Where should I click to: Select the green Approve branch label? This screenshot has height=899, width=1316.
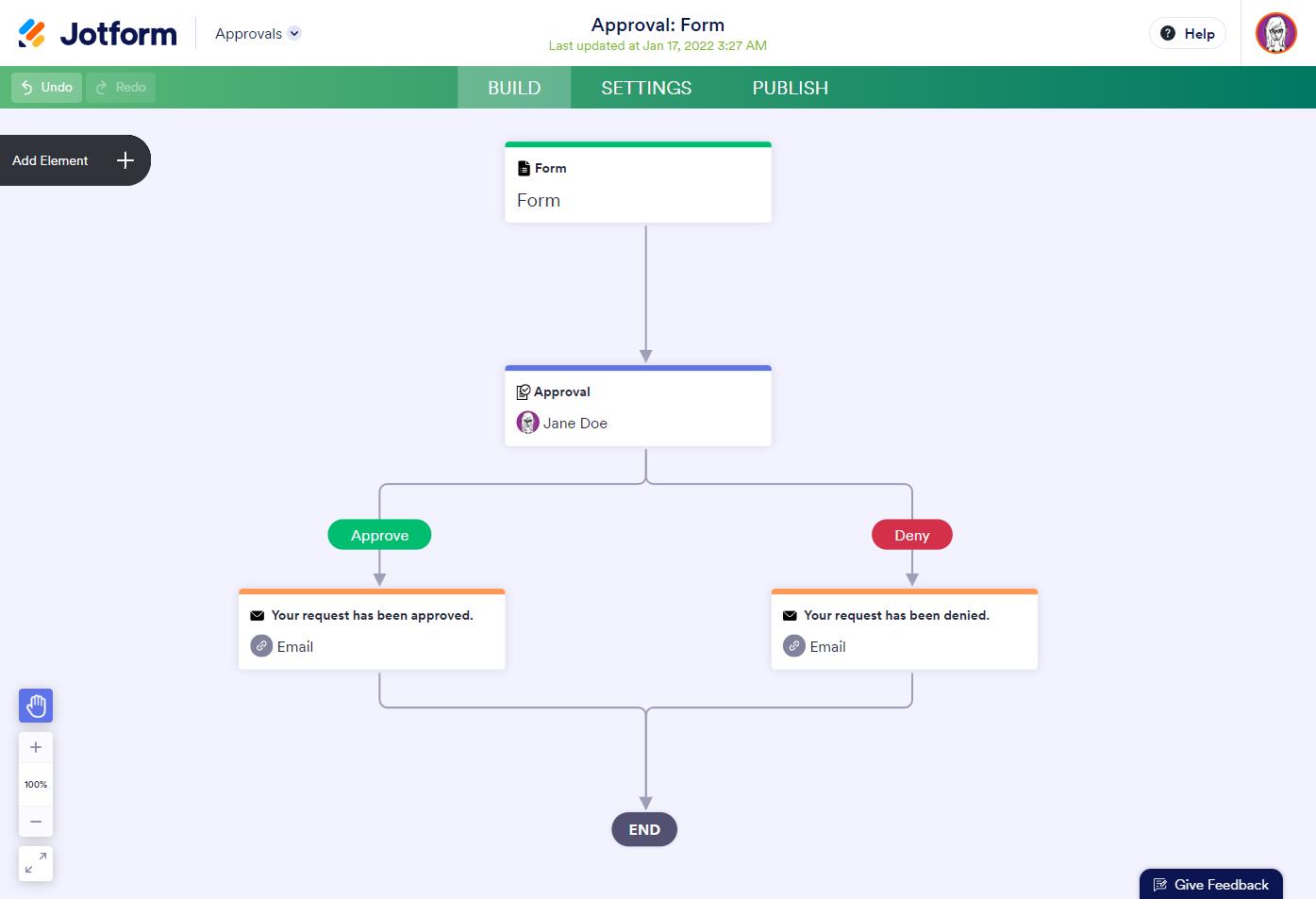pos(379,535)
